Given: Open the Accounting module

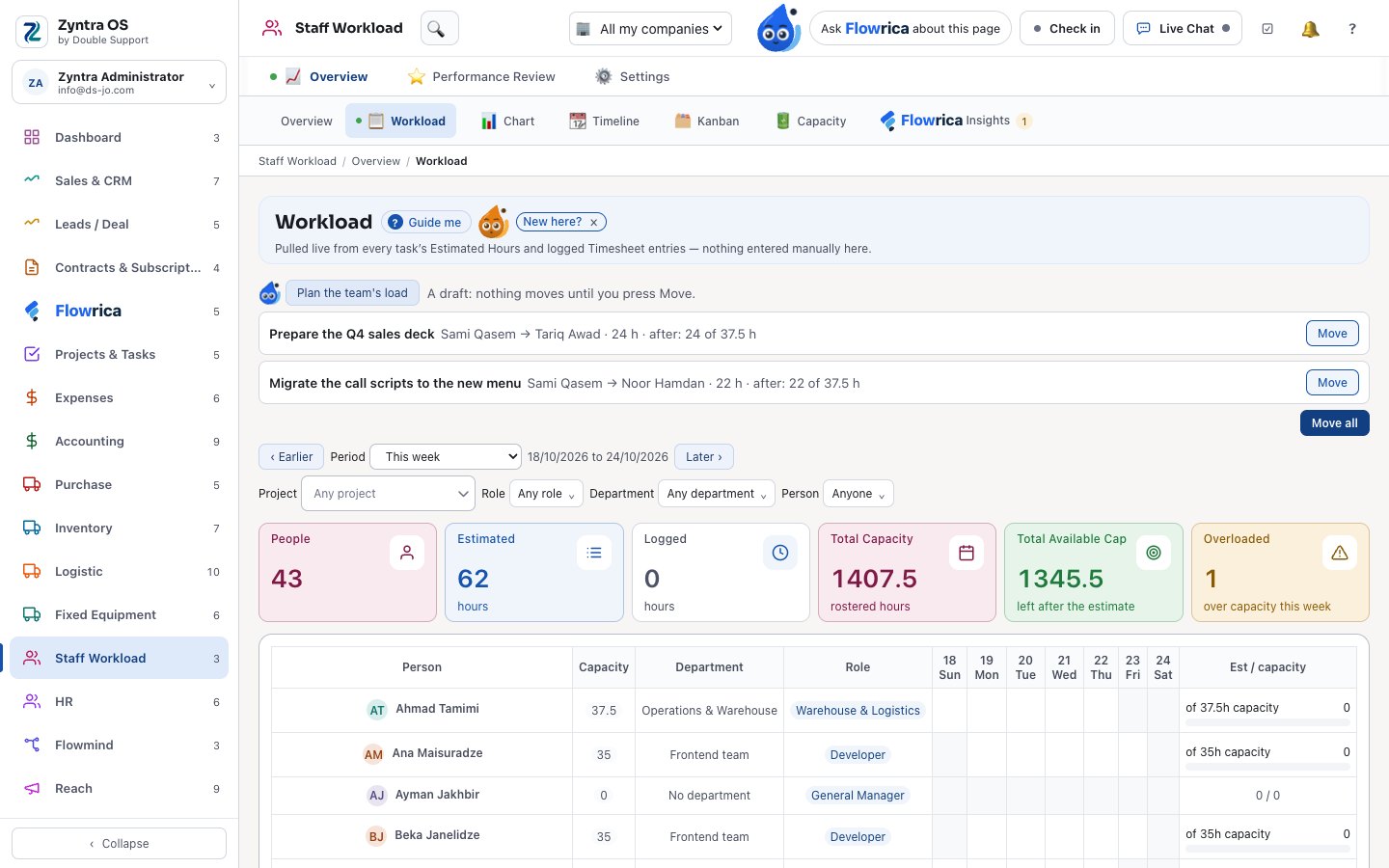Looking at the screenshot, I should [120, 442].
